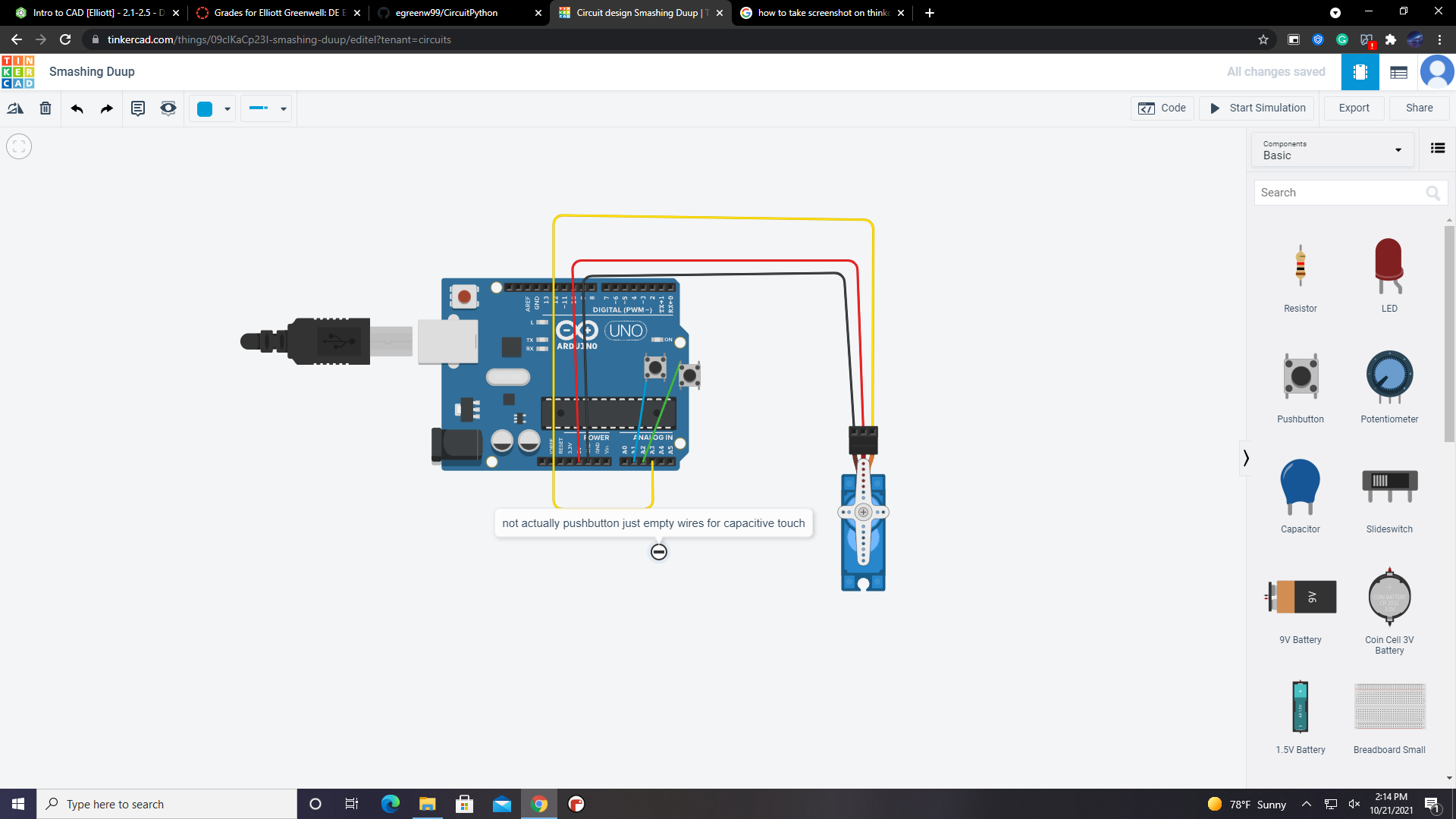Undo the last action

77,108
